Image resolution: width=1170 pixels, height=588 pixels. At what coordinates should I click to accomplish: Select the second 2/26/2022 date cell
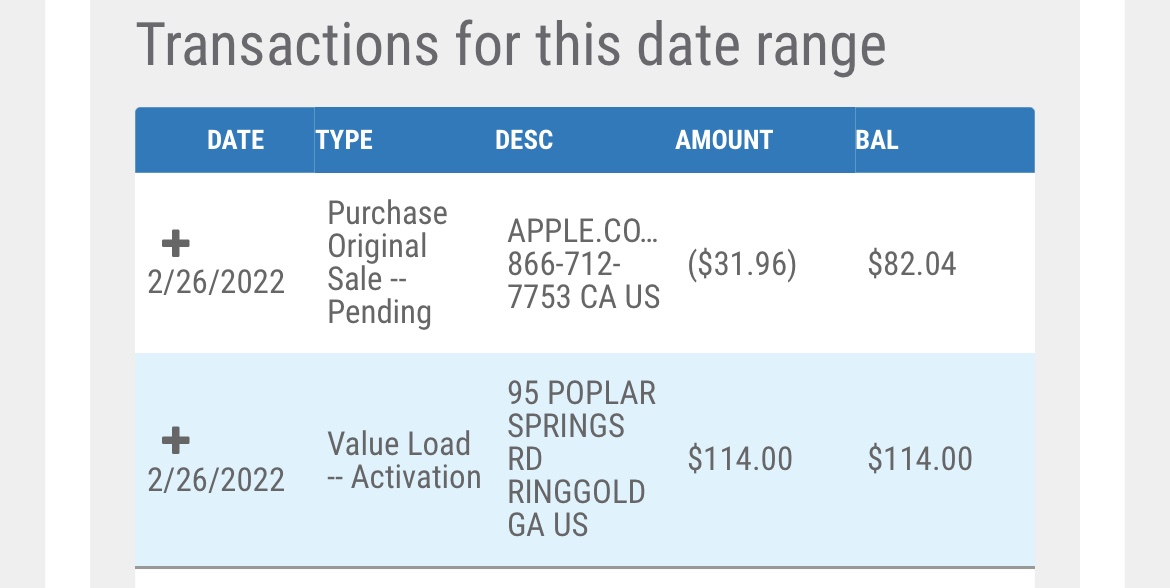[x=216, y=479]
